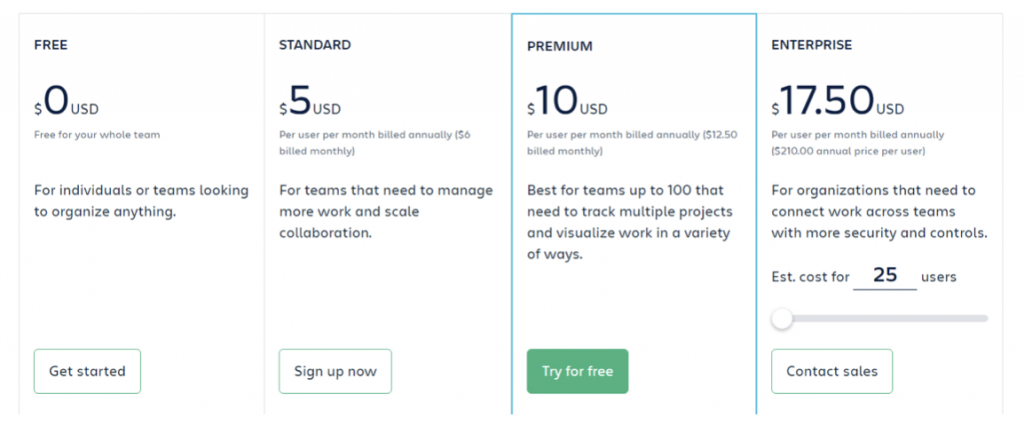Click the $17.50 USD price
The width and height of the screenshot is (1024, 433).
837,102
